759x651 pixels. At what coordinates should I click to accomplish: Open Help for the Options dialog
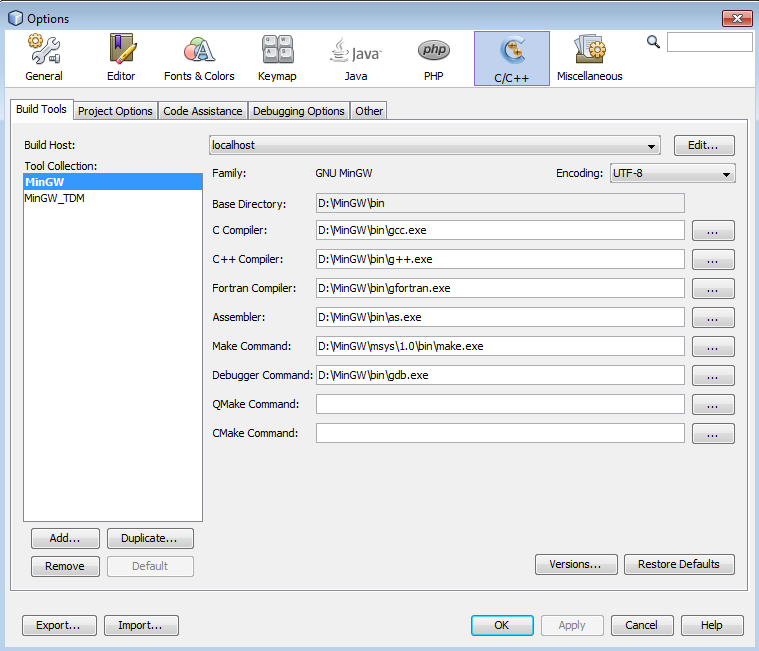[x=712, y=625]
